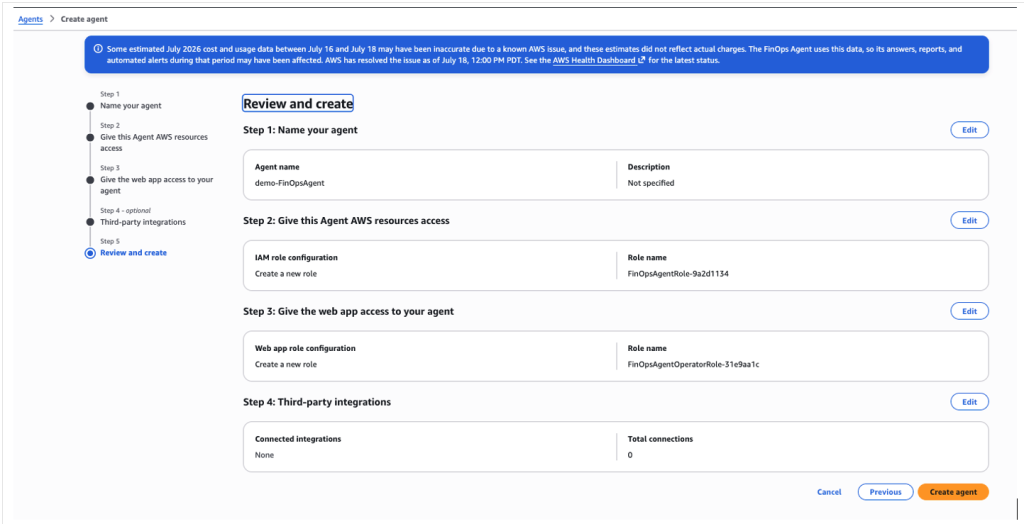Click Connected integrations value None
The image size is (1024, 524).
[264, 455]
